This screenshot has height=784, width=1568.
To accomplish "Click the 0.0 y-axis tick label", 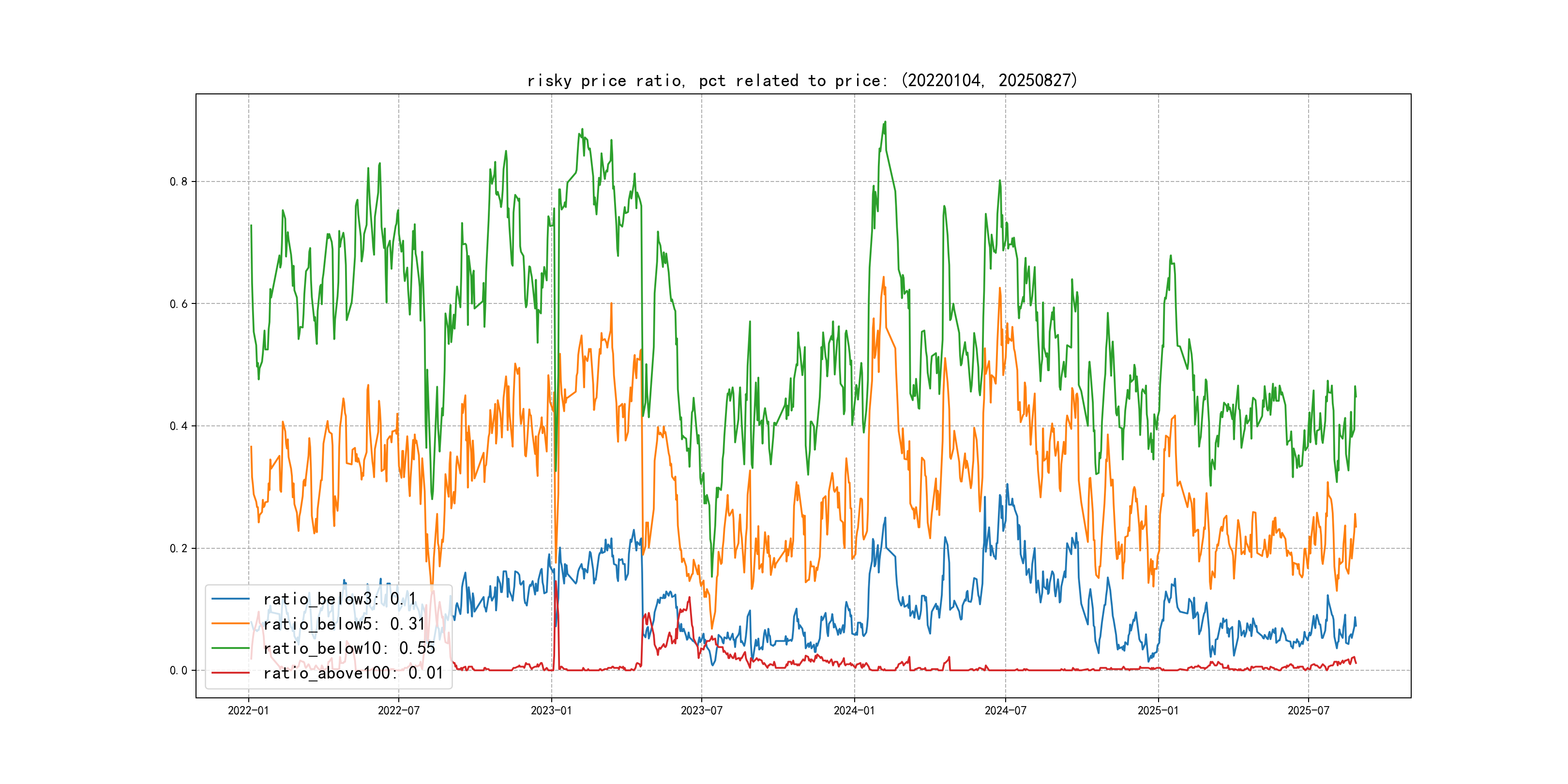I will click(x=179, y=670).
